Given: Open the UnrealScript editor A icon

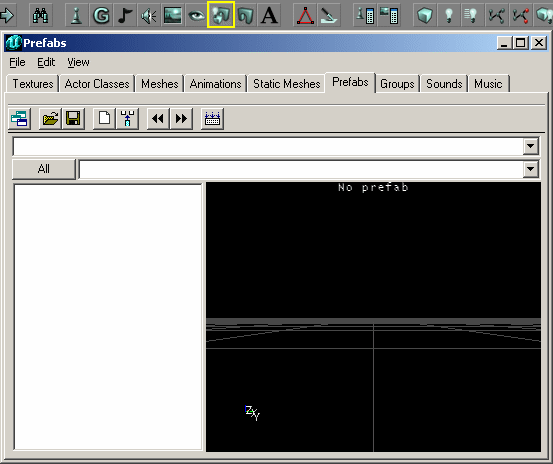Looking at the screenshot, I should pyautogui.click(x=269, y=15).
